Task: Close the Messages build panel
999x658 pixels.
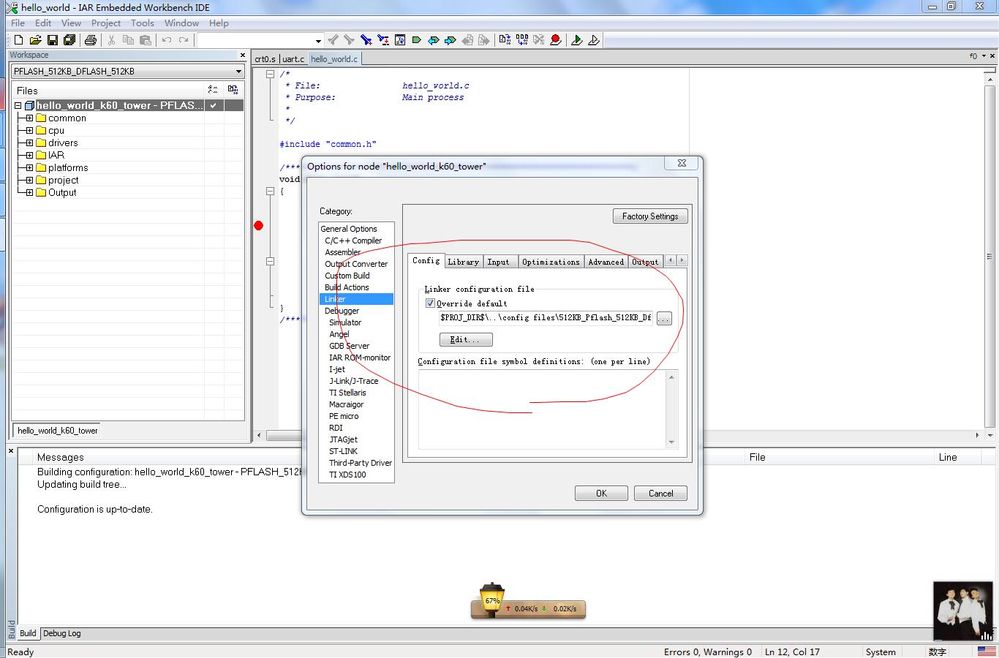Action: pyautogui.click(x=10, y=450)
